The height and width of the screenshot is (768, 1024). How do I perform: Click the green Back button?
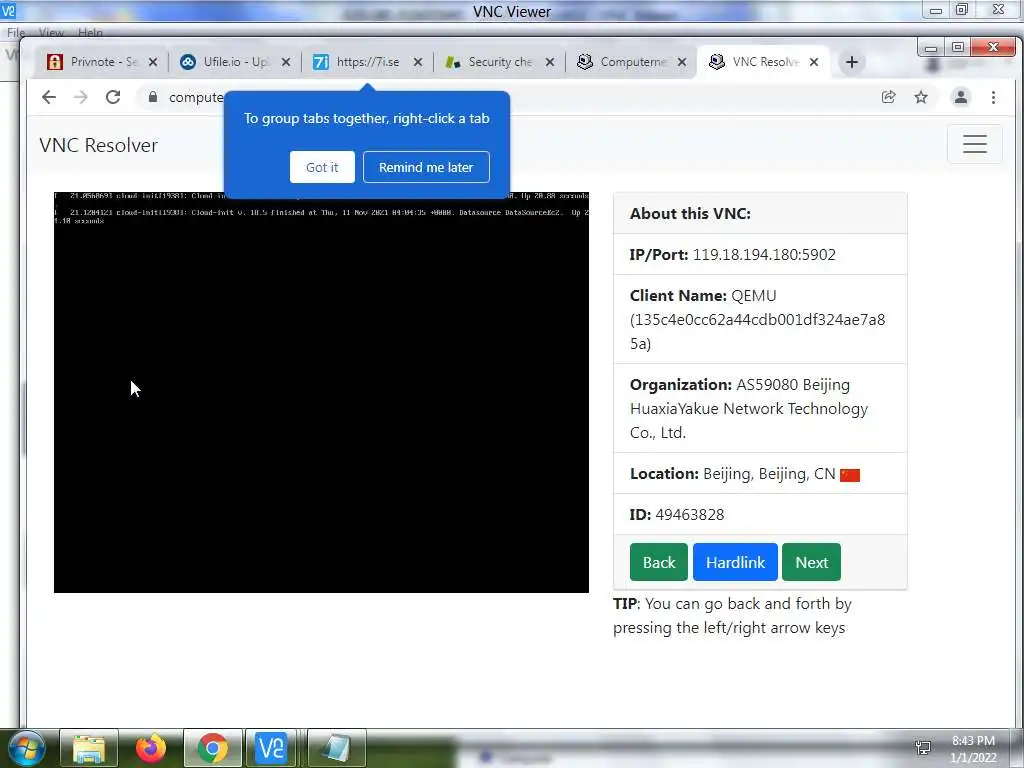658,562
